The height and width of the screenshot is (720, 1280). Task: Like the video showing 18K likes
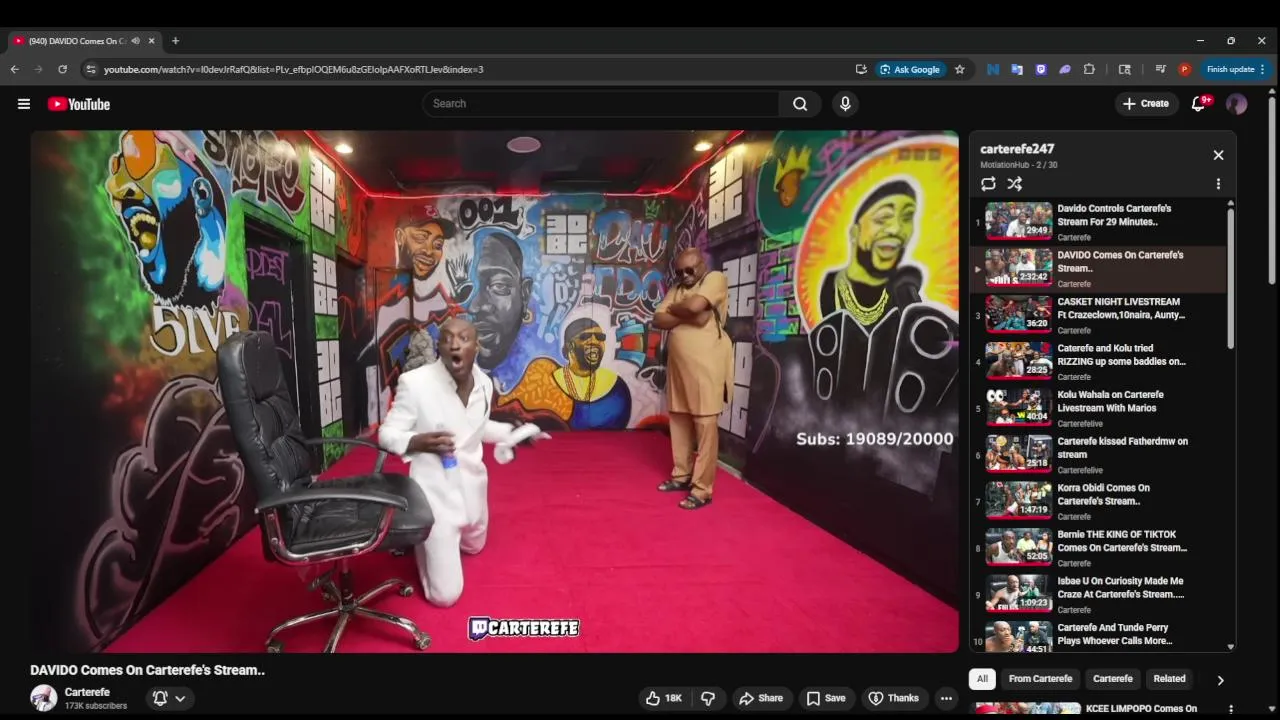click(665, 698)
